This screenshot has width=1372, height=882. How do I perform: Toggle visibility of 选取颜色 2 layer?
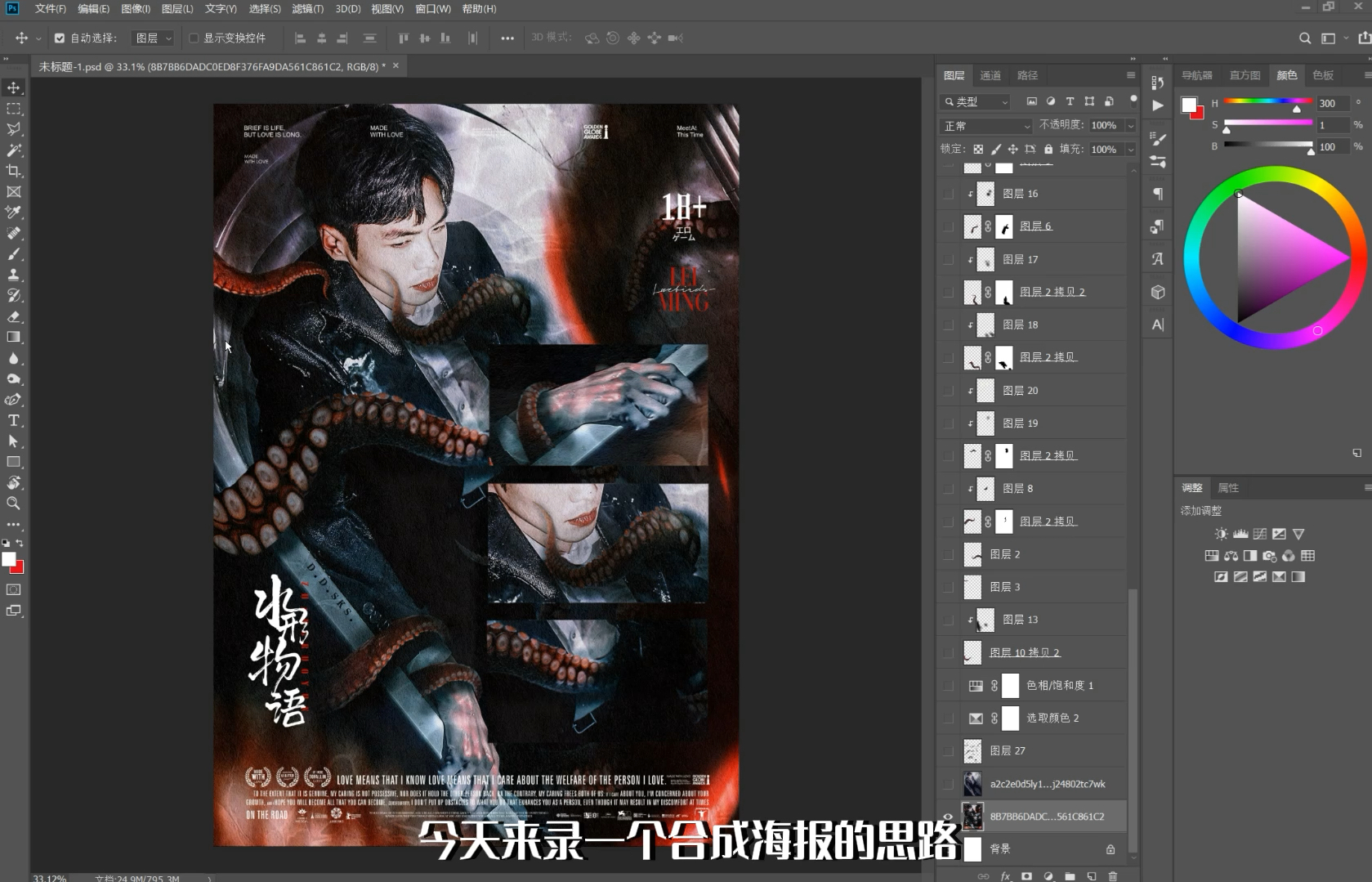tap(948, 718)
